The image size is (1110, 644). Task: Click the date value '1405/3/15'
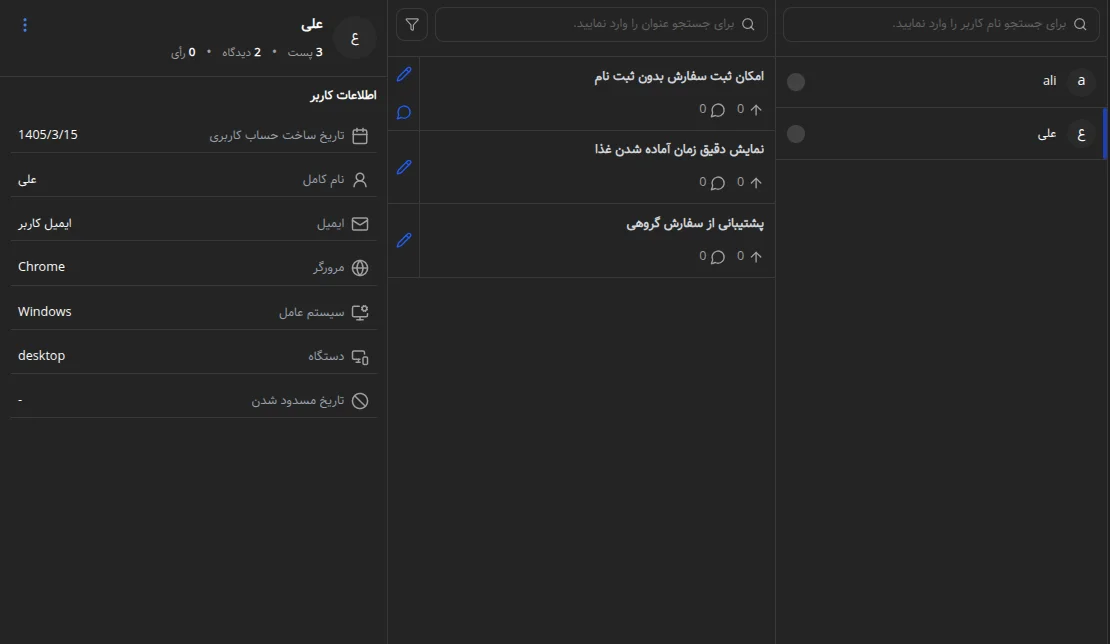coord(47,134)
